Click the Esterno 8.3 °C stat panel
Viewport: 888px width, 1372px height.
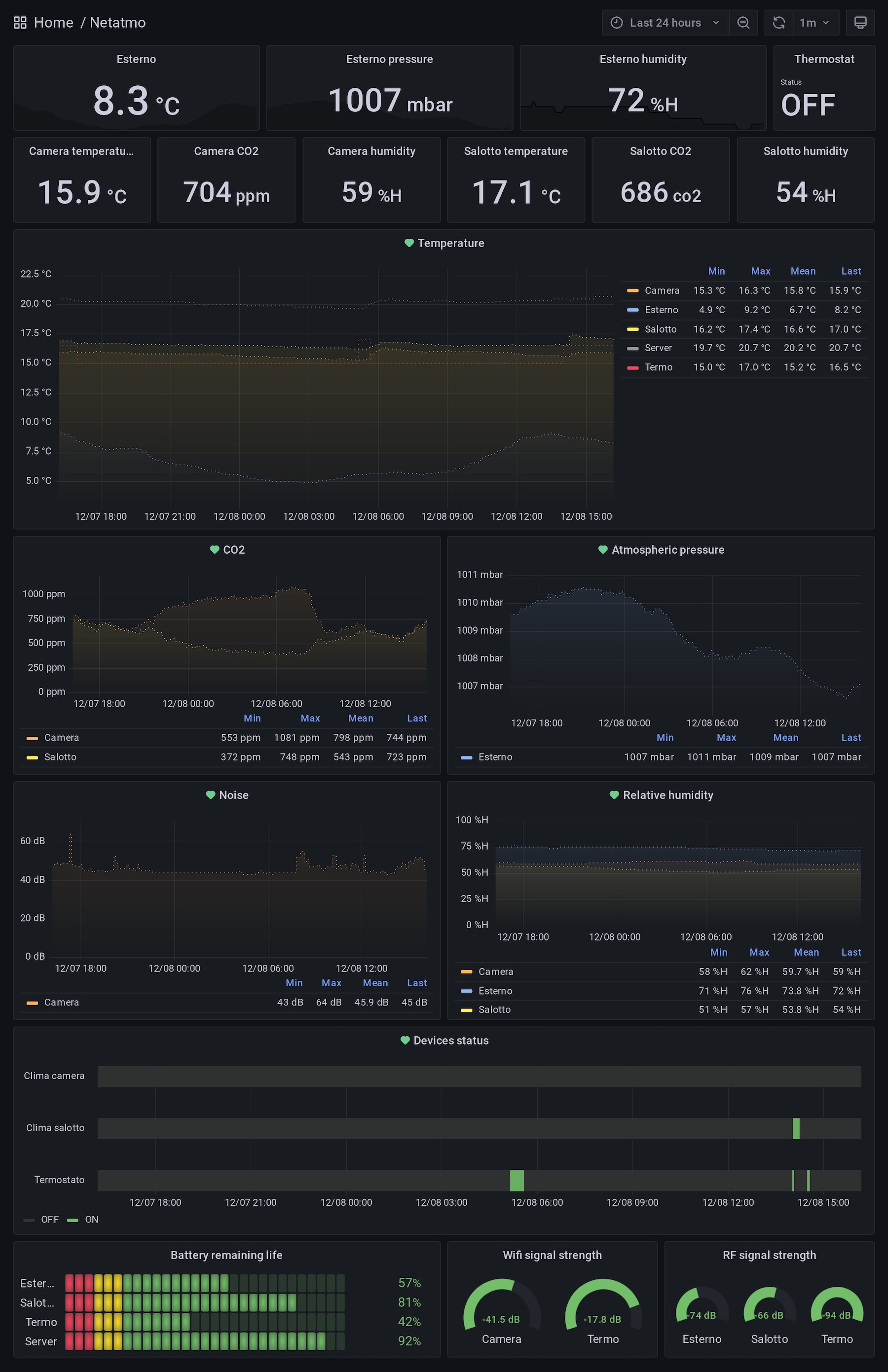point(136,88)
